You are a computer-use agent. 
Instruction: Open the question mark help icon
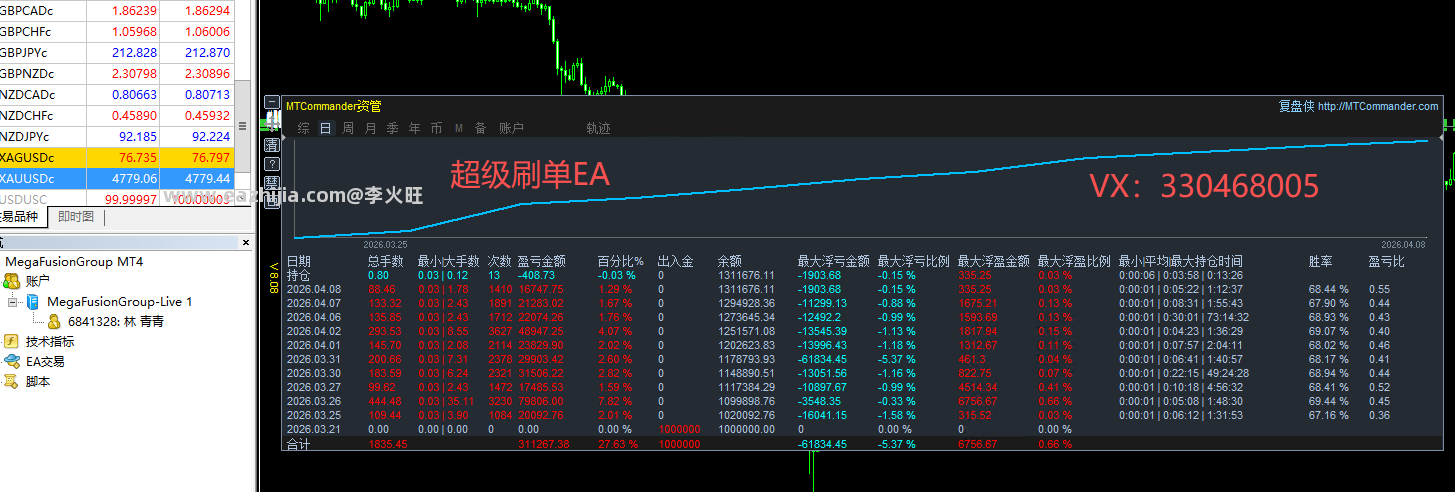point(271,164)
